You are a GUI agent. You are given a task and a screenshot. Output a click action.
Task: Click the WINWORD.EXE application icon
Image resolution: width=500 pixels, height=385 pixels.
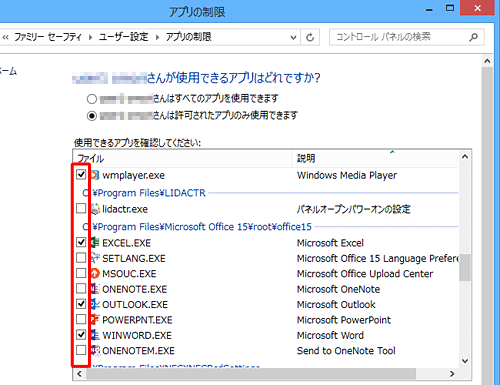pyautogui.click(x=95, y=335)
